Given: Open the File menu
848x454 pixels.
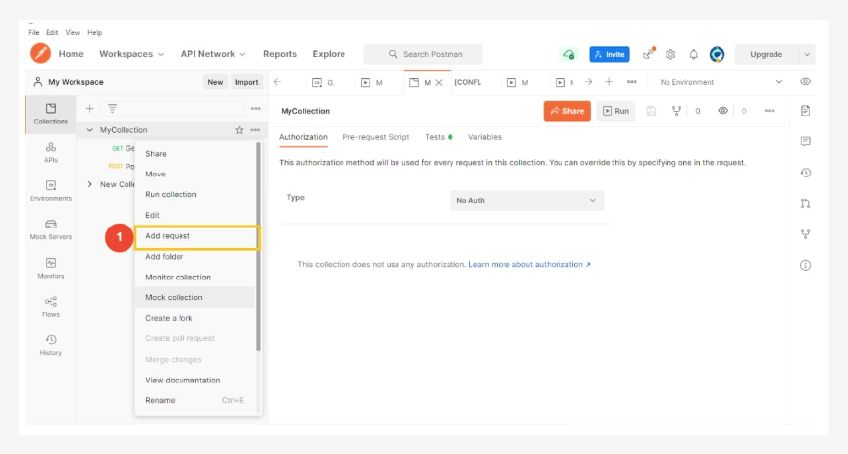Looking at the screenshot, I should pos(34,32).
